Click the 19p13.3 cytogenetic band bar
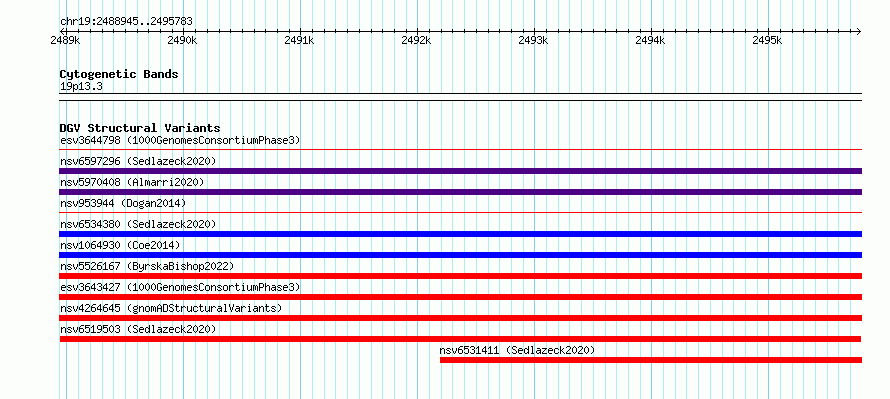 [x=460, y=97]
